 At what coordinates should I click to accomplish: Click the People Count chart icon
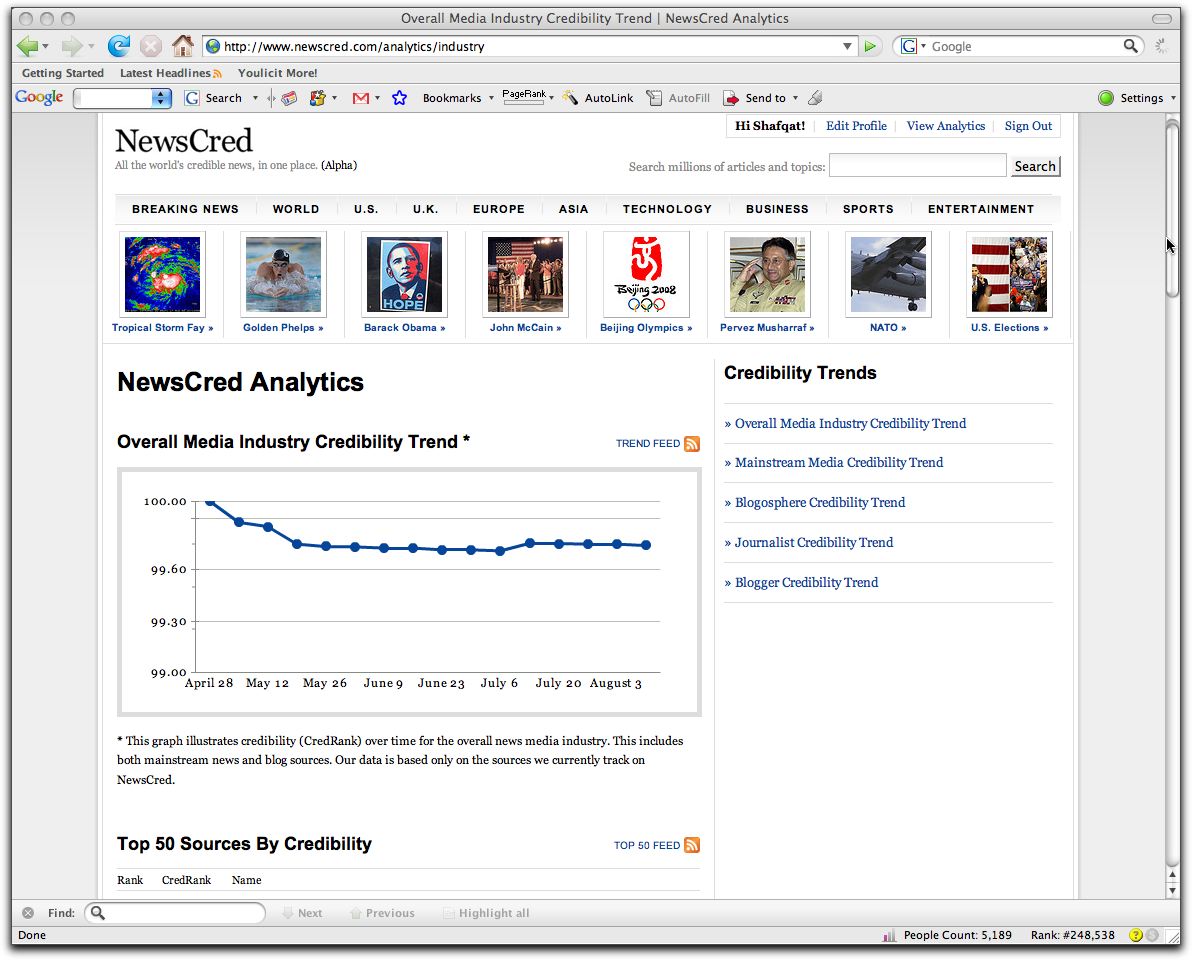[x=889, y=936]
